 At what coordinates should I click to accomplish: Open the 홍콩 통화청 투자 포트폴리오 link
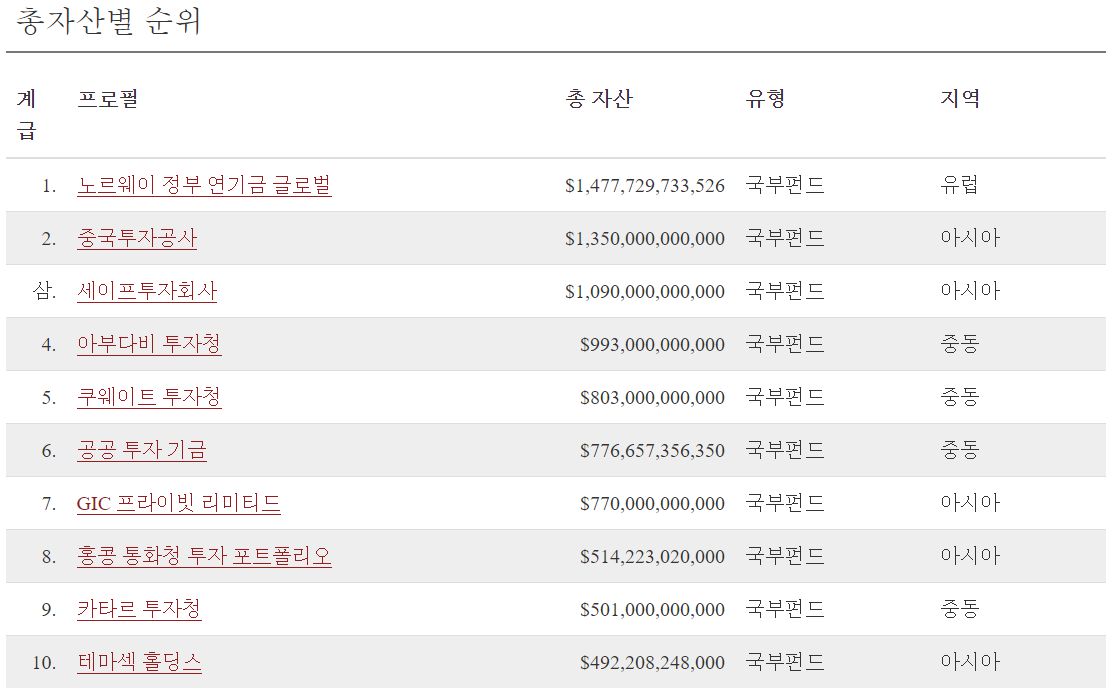coord(204,556)
